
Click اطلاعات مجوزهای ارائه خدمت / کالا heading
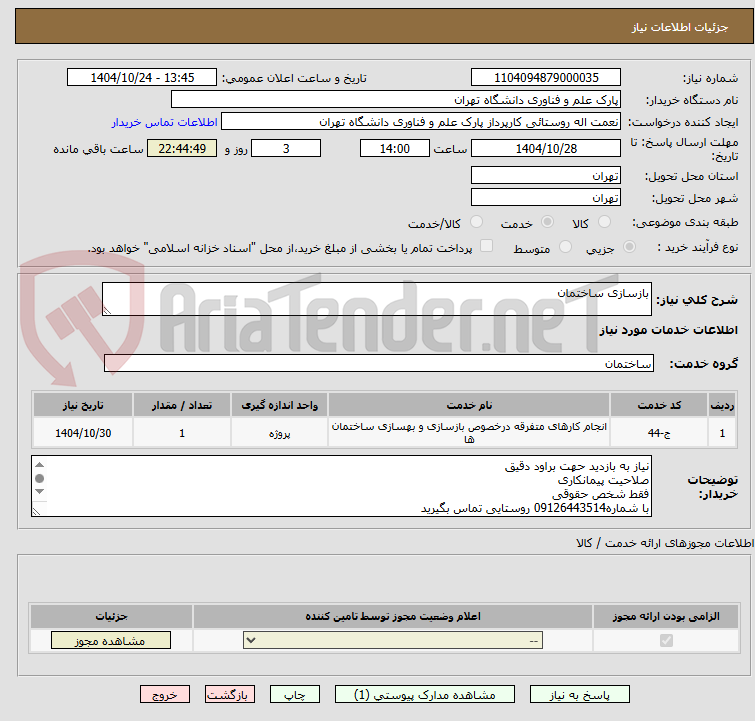665,543
